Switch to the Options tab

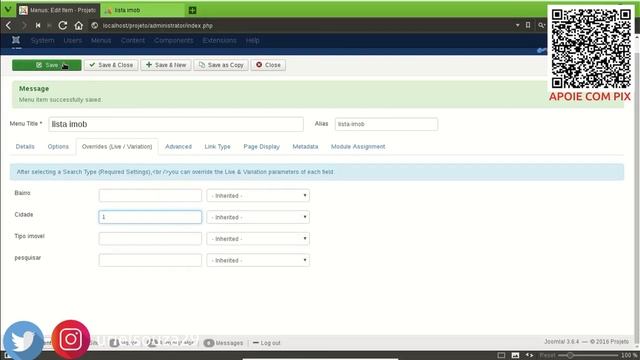[58, 147]
